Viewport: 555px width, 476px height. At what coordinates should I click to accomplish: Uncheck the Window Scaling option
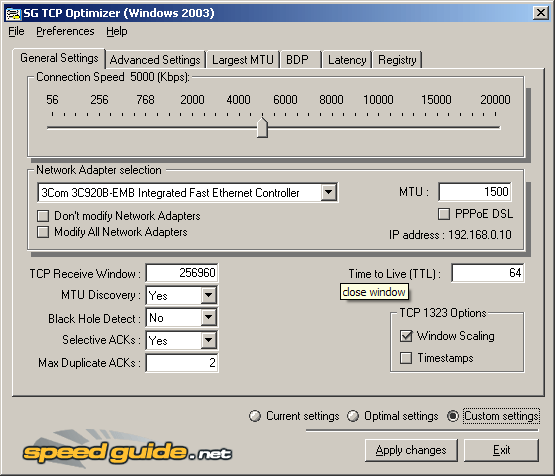(406, 336)
